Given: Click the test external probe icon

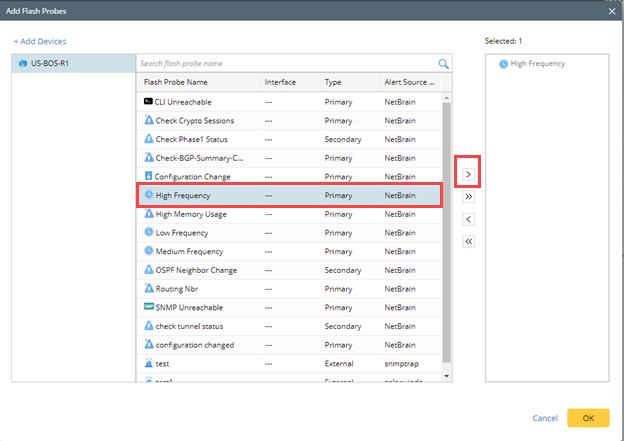Looking at the screenshot, I should pyautogui.click(x=148, y=364).
